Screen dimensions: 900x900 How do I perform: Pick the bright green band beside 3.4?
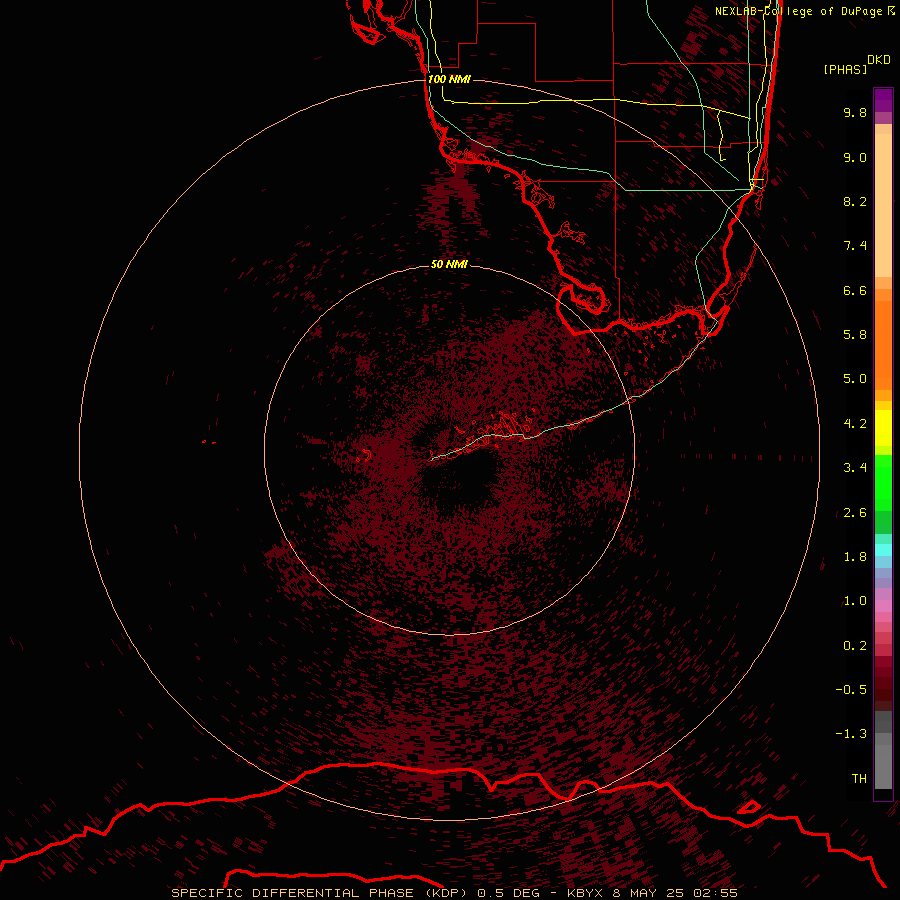883,483
